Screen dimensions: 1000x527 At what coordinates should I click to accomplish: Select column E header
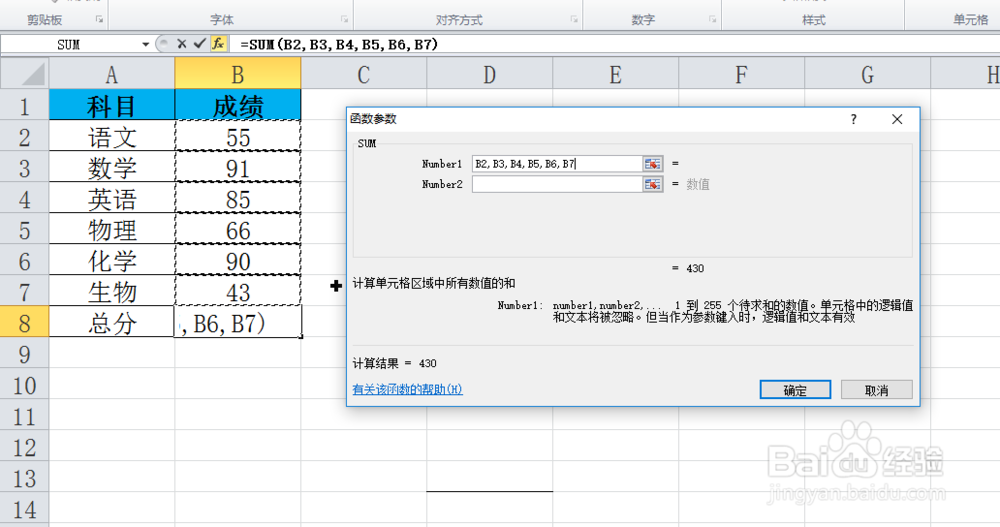click(x=615, y=74)
